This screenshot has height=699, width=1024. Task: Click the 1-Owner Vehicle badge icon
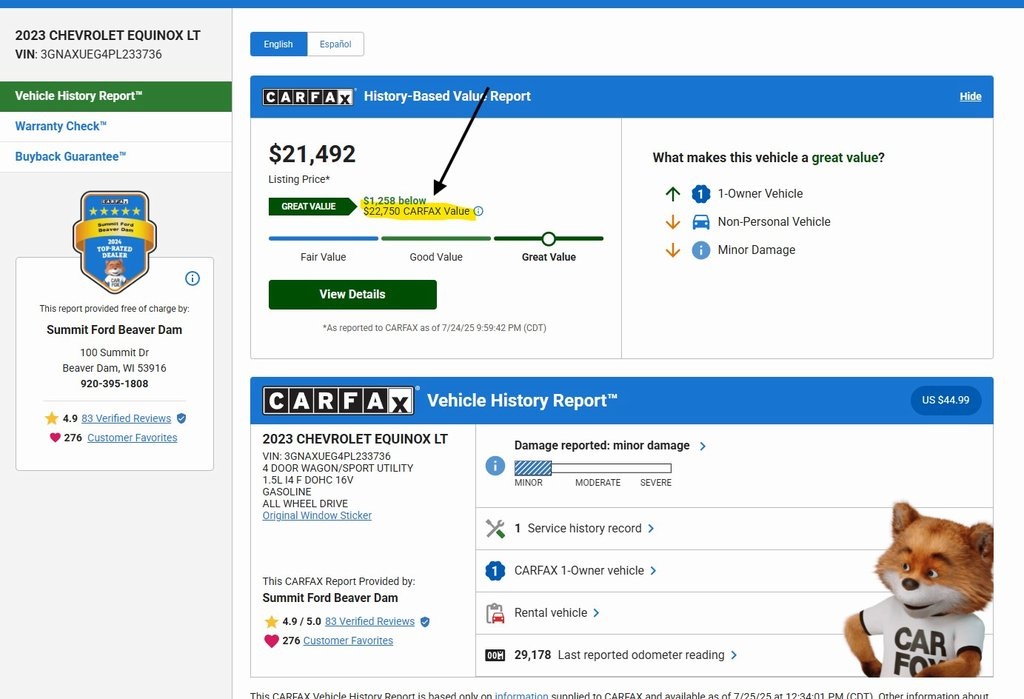[701, 193]
